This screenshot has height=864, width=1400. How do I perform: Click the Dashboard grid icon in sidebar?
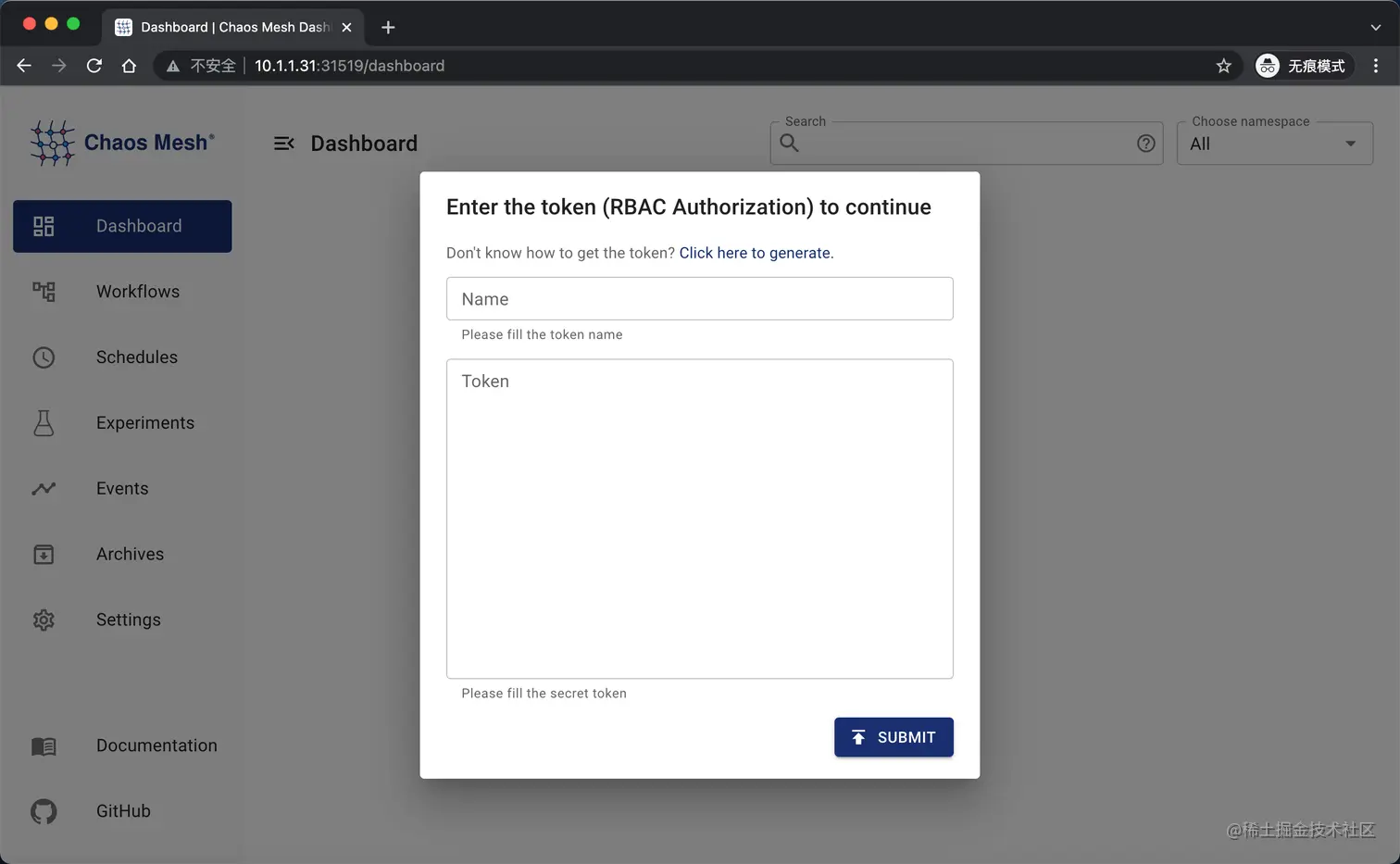[44, 226]
